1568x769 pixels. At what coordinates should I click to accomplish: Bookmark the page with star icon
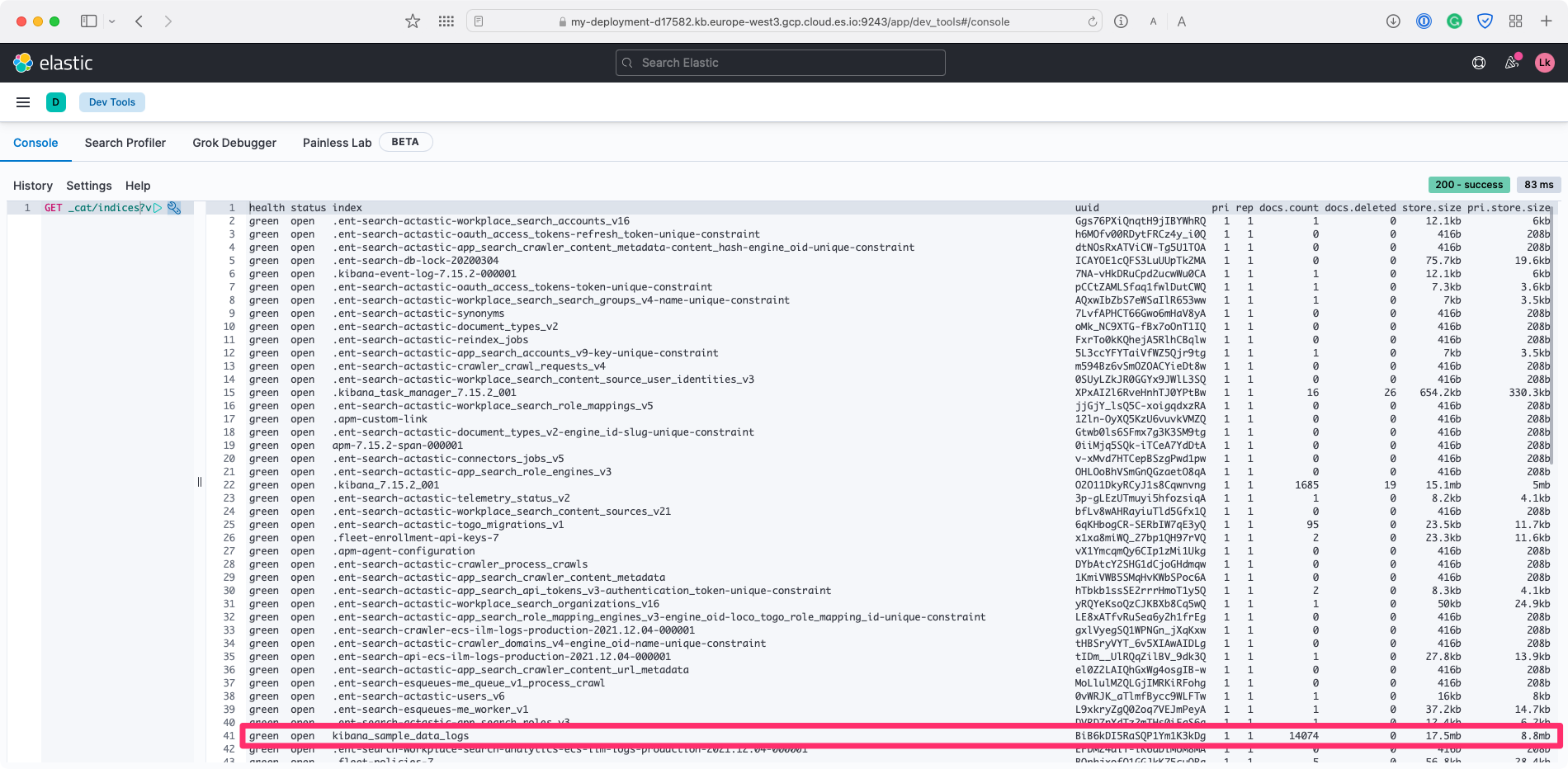413,21
